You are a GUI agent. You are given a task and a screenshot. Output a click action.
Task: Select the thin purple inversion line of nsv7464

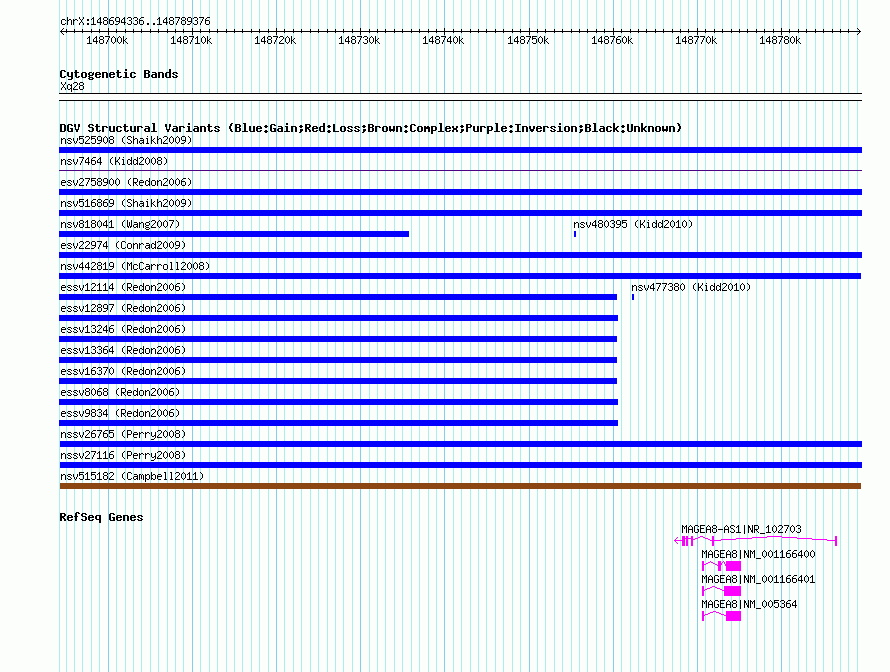point(460,170)
